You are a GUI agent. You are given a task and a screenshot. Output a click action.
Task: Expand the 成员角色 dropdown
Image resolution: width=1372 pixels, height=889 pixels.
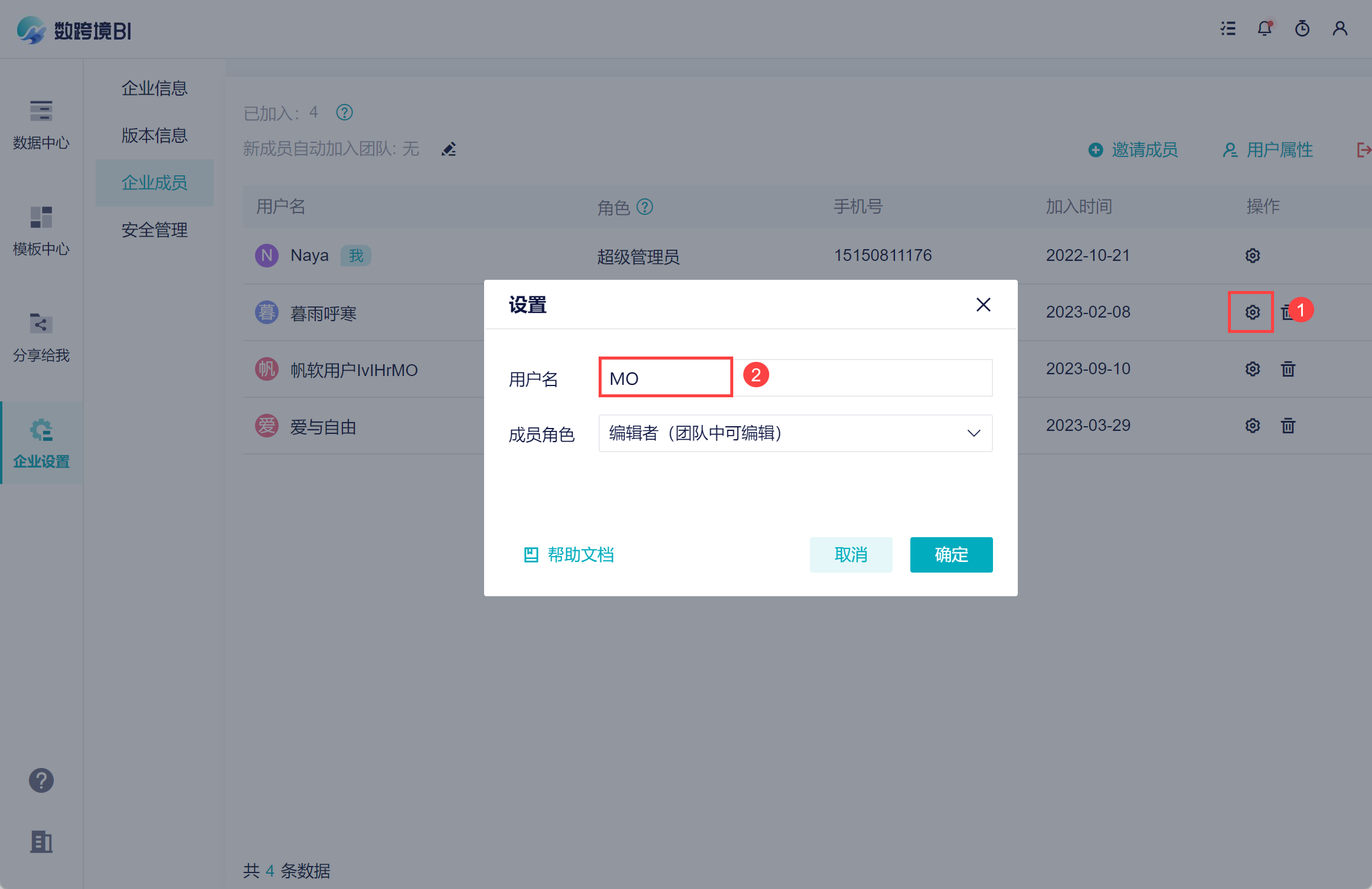pyautogui.click(x=795, y=433)
